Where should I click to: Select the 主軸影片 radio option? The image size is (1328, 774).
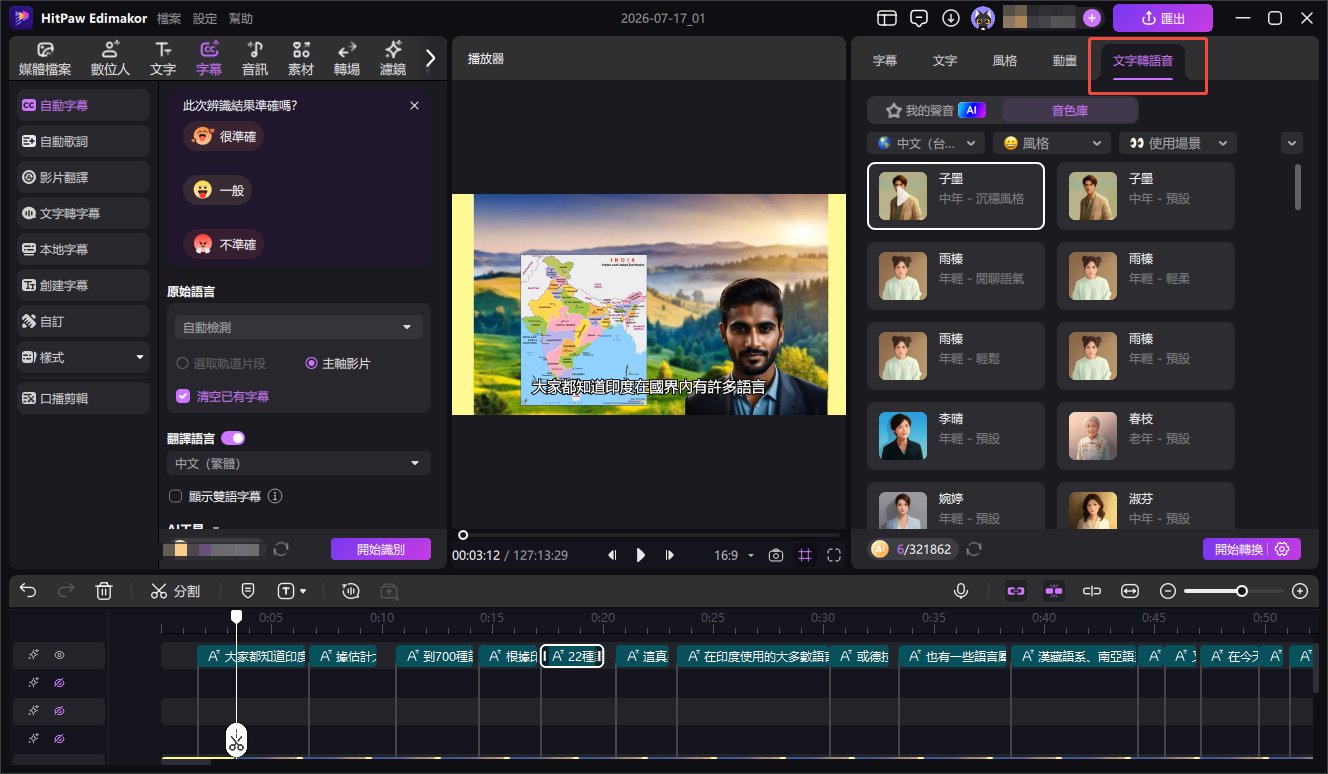pos(338,364)
